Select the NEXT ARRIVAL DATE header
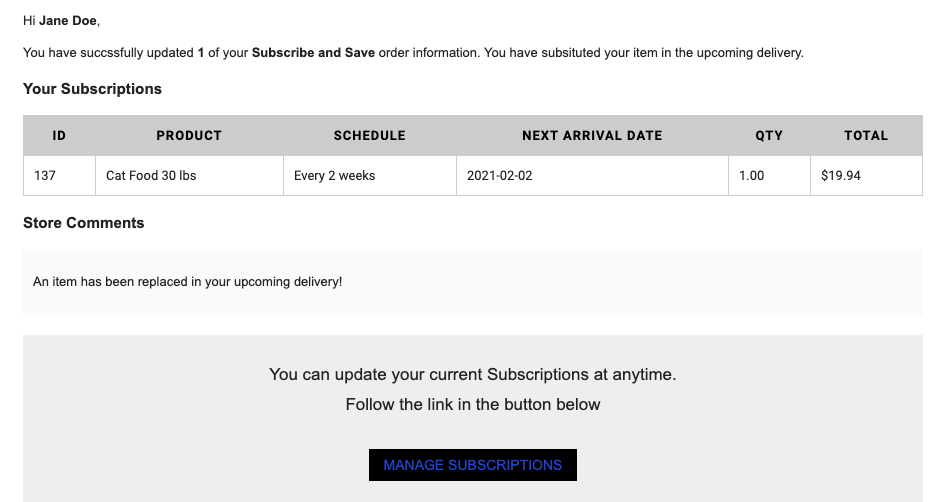Screen dimensions: 947x502 coord(592,135)
